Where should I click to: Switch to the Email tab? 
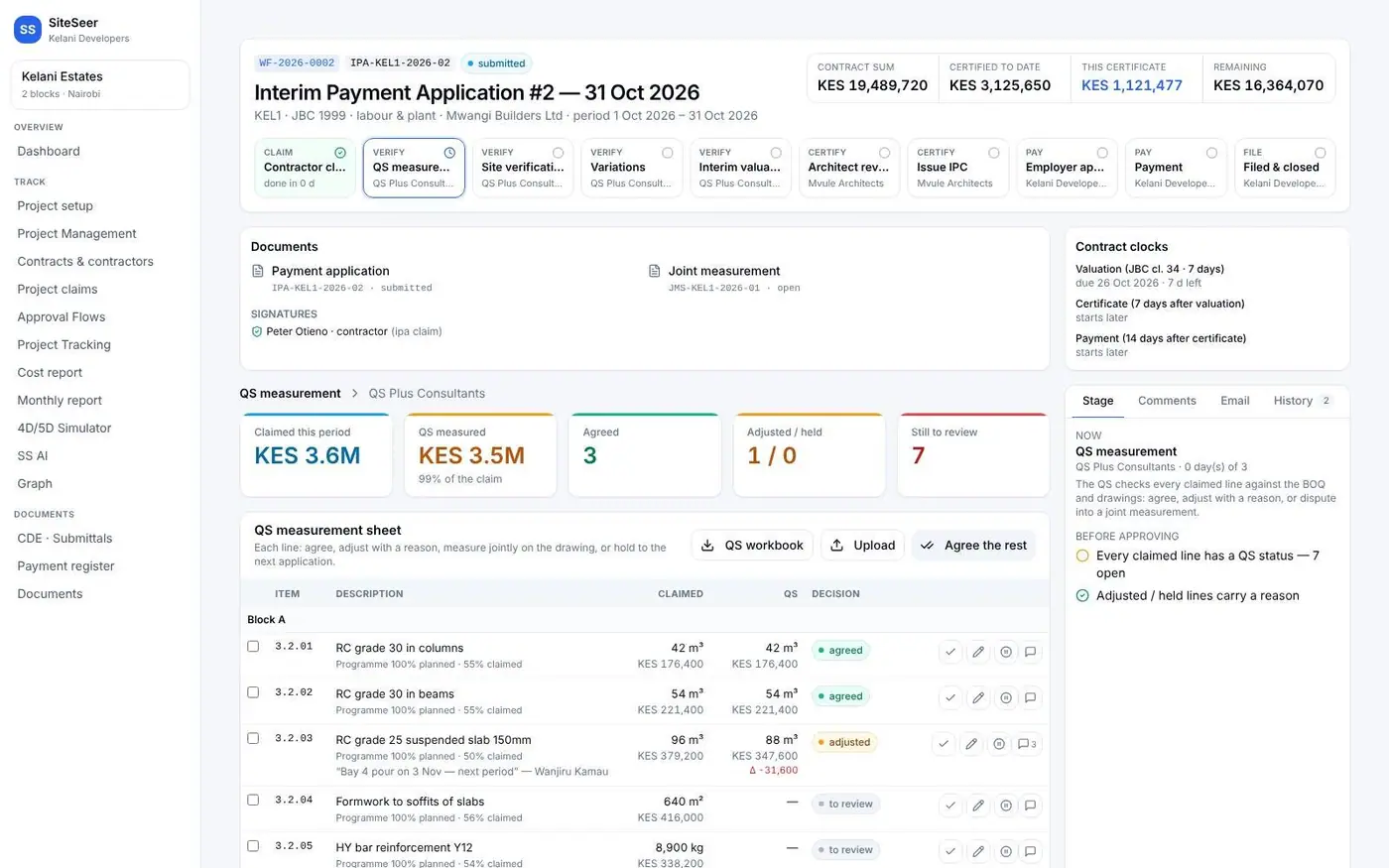pyautogui.click(x=1235, y=401)
